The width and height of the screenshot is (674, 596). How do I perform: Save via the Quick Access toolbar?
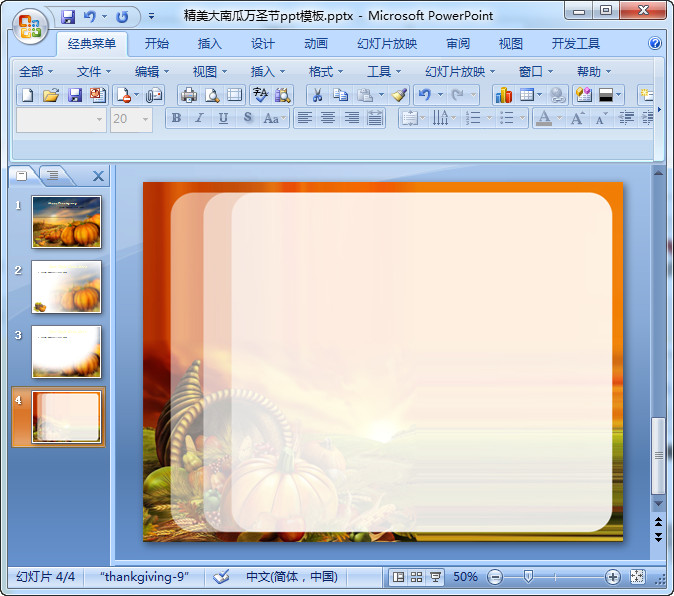[x=68, y=17]
